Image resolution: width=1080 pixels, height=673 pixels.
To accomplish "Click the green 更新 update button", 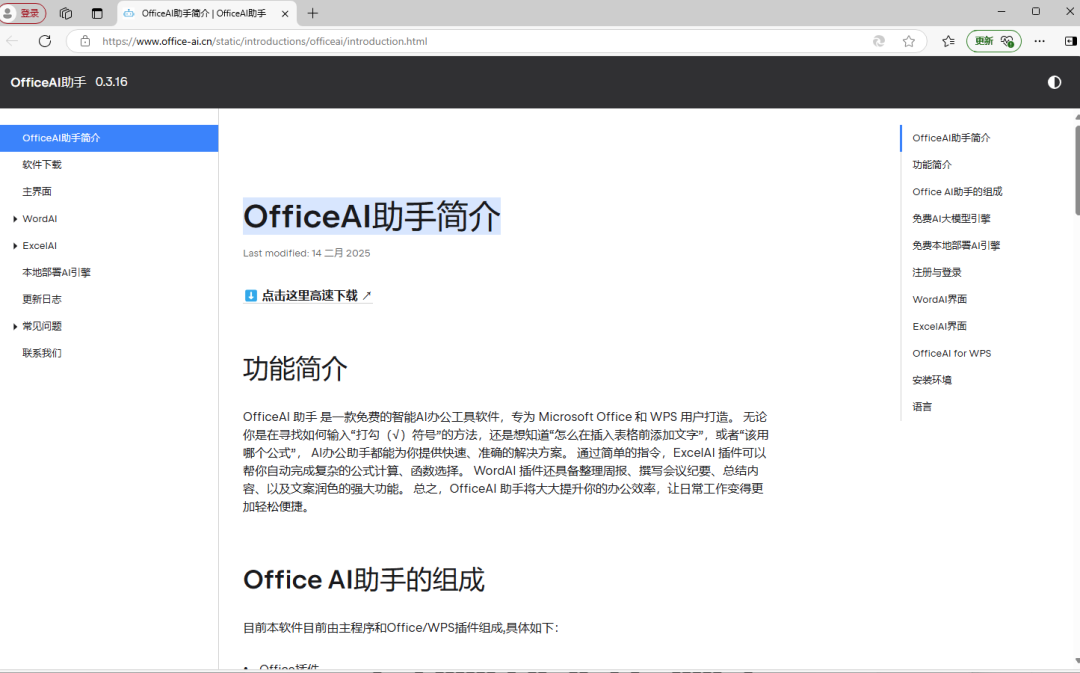I will pyautogui.click(x=993, y=41).
